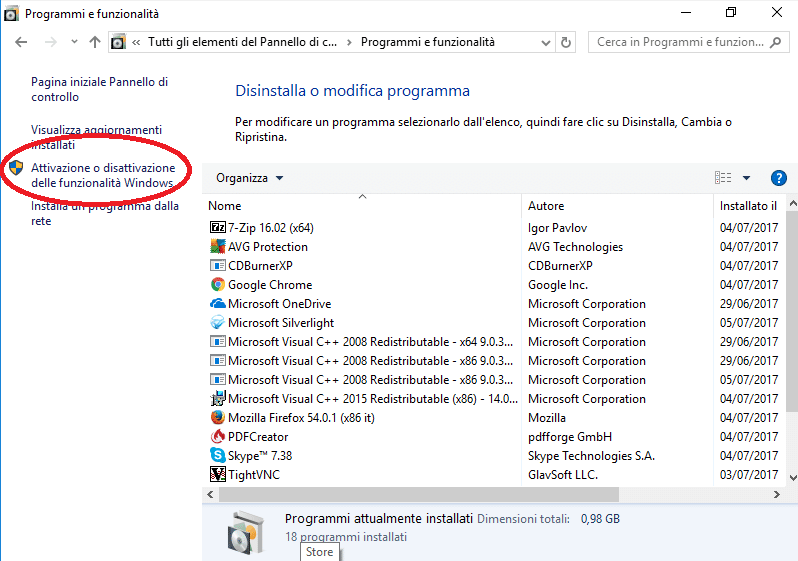Image resolution: width=798 pixels, height=561 pixels.
Task: Click the Store tooltip label
Action: click(320, 552)
